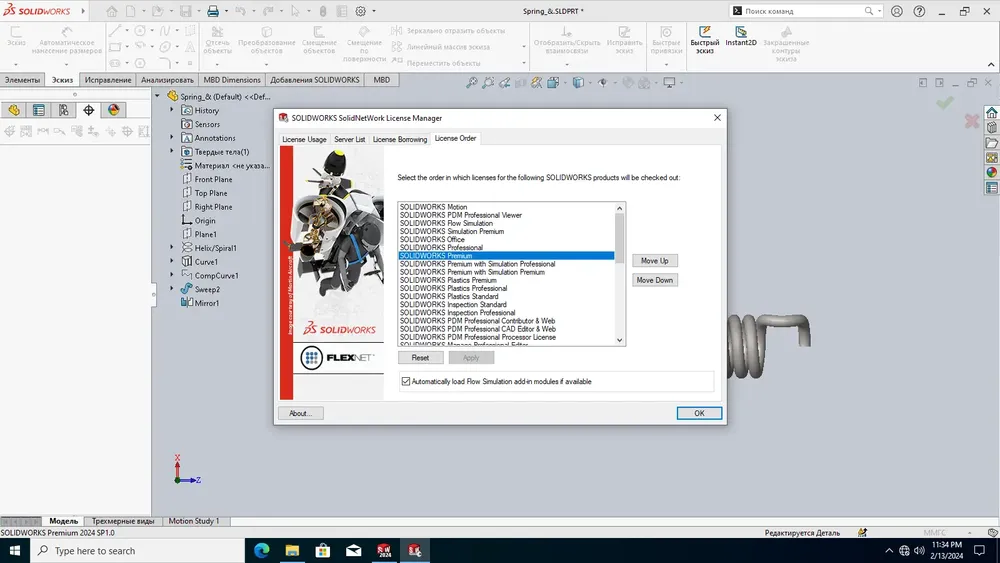Screen dimensions: 1000x563
Task: Open Microsoft Edge from the taskbar
Action: click(261, 550)
